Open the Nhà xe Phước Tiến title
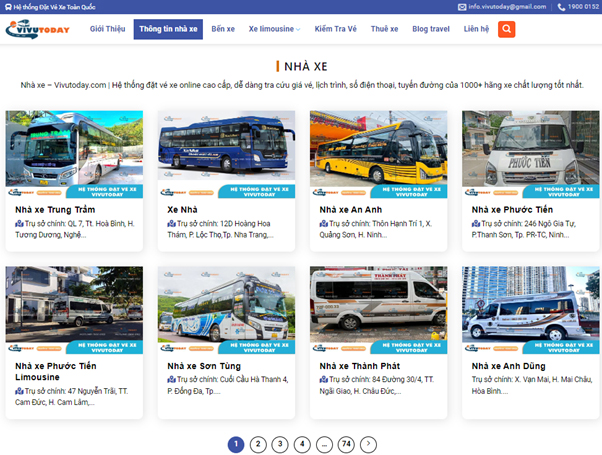This screenshot has height=455, width=602. pos(512,210)
